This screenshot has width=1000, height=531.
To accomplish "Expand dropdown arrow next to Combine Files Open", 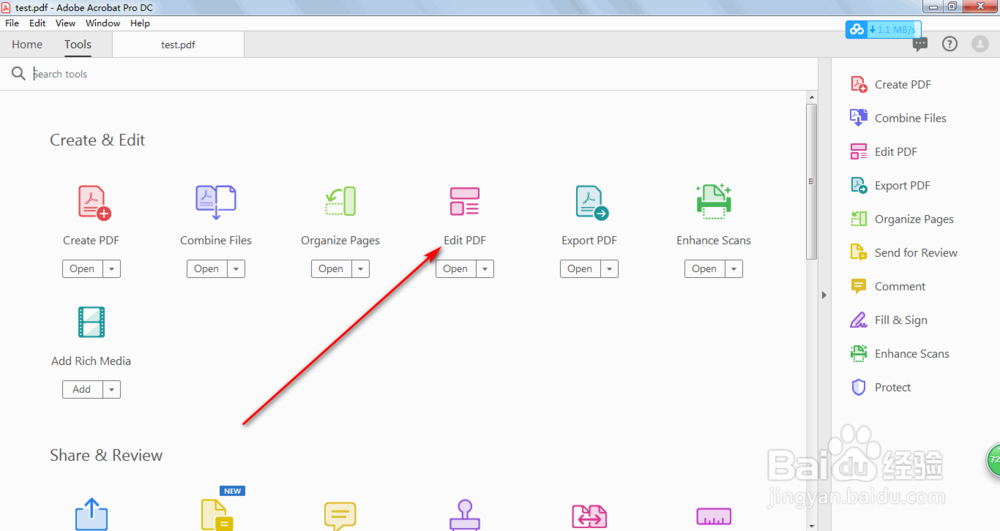I will point(236,269).
